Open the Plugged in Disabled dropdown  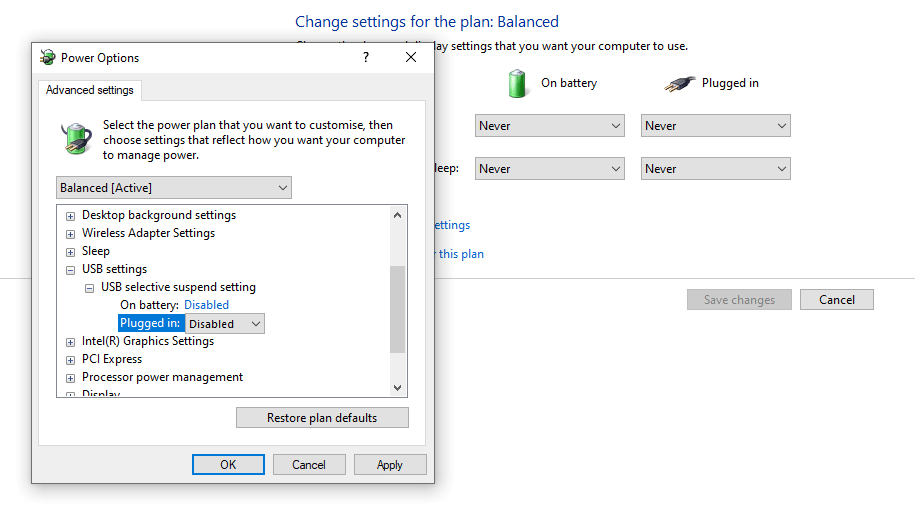click(225, 324)
